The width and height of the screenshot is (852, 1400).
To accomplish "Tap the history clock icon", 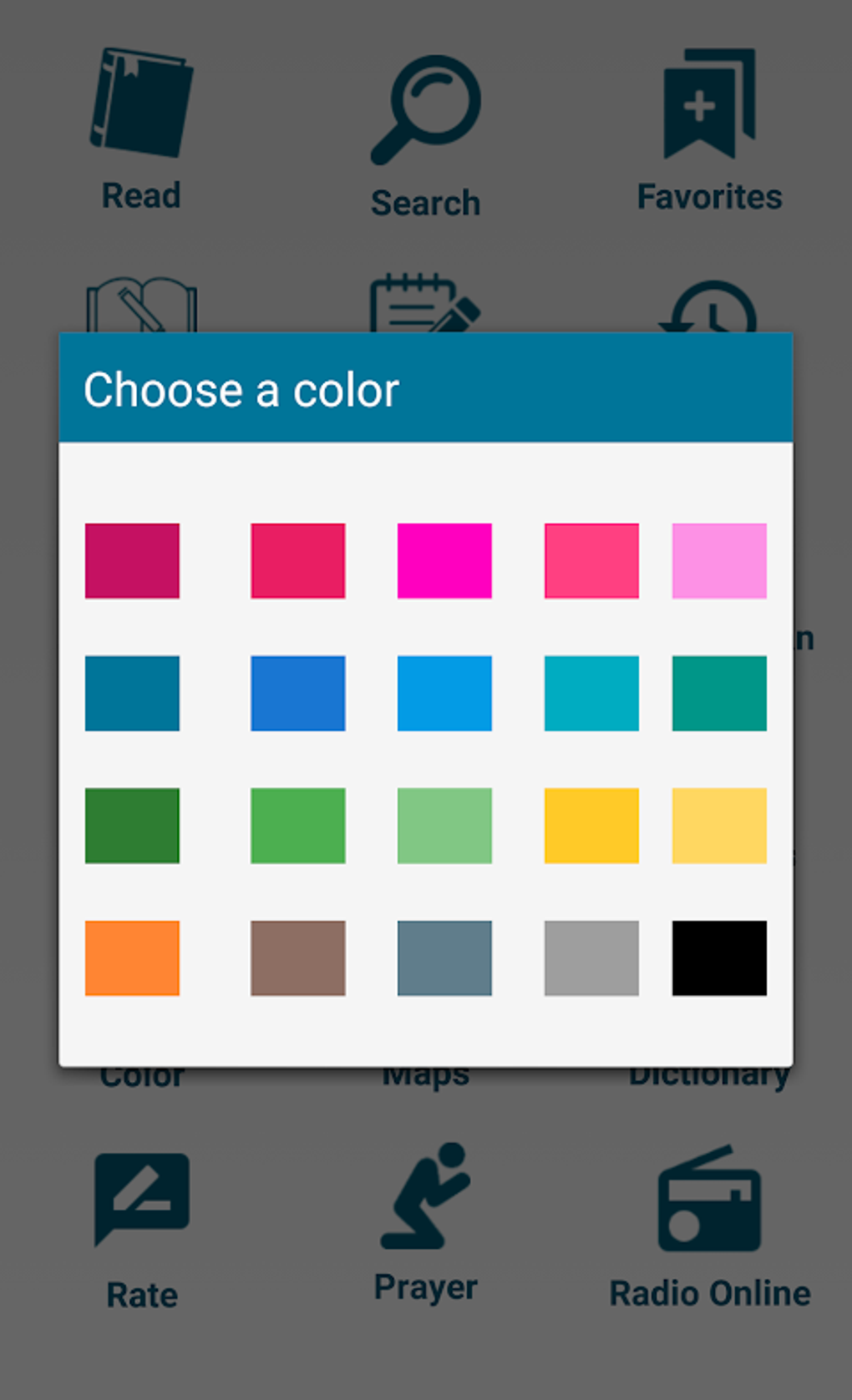I will 710,309.
